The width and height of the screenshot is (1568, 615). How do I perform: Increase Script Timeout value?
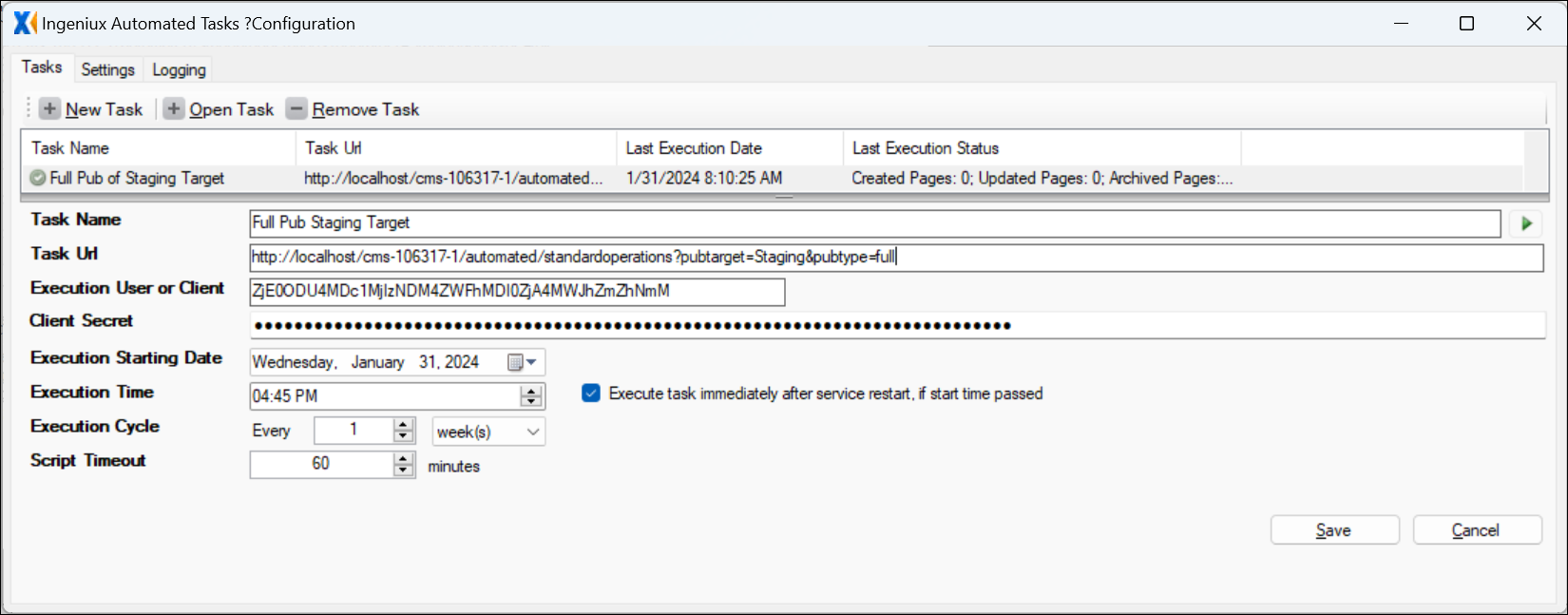pos(404,459)
